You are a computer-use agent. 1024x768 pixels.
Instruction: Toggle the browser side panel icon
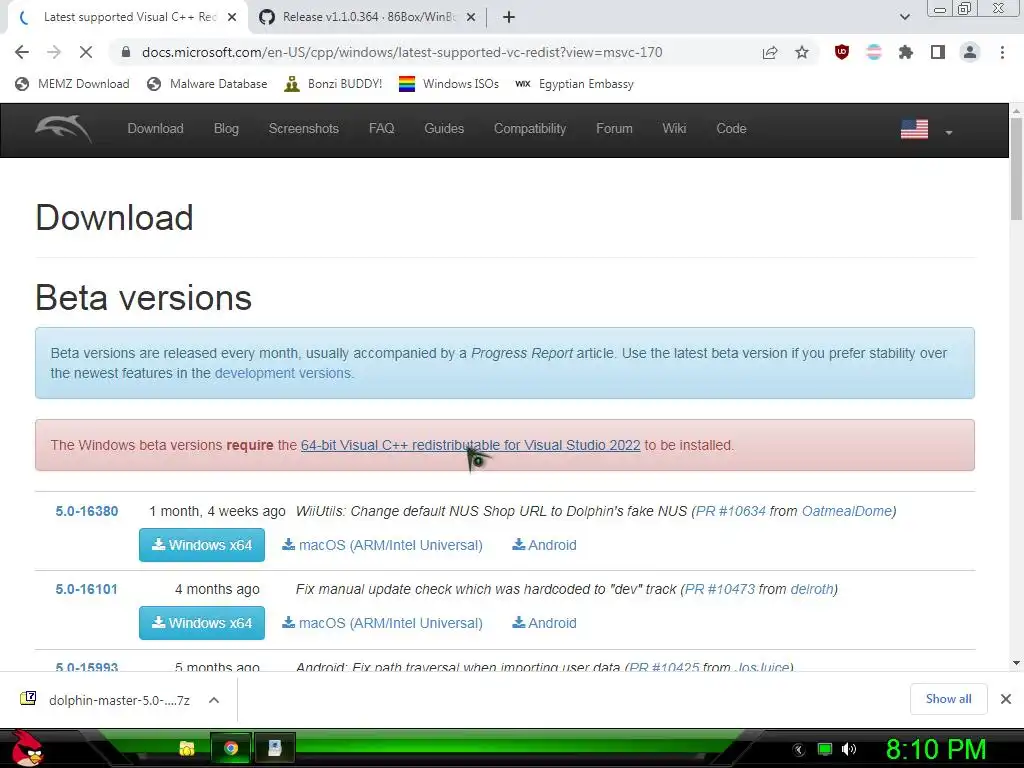click(938, 52)
